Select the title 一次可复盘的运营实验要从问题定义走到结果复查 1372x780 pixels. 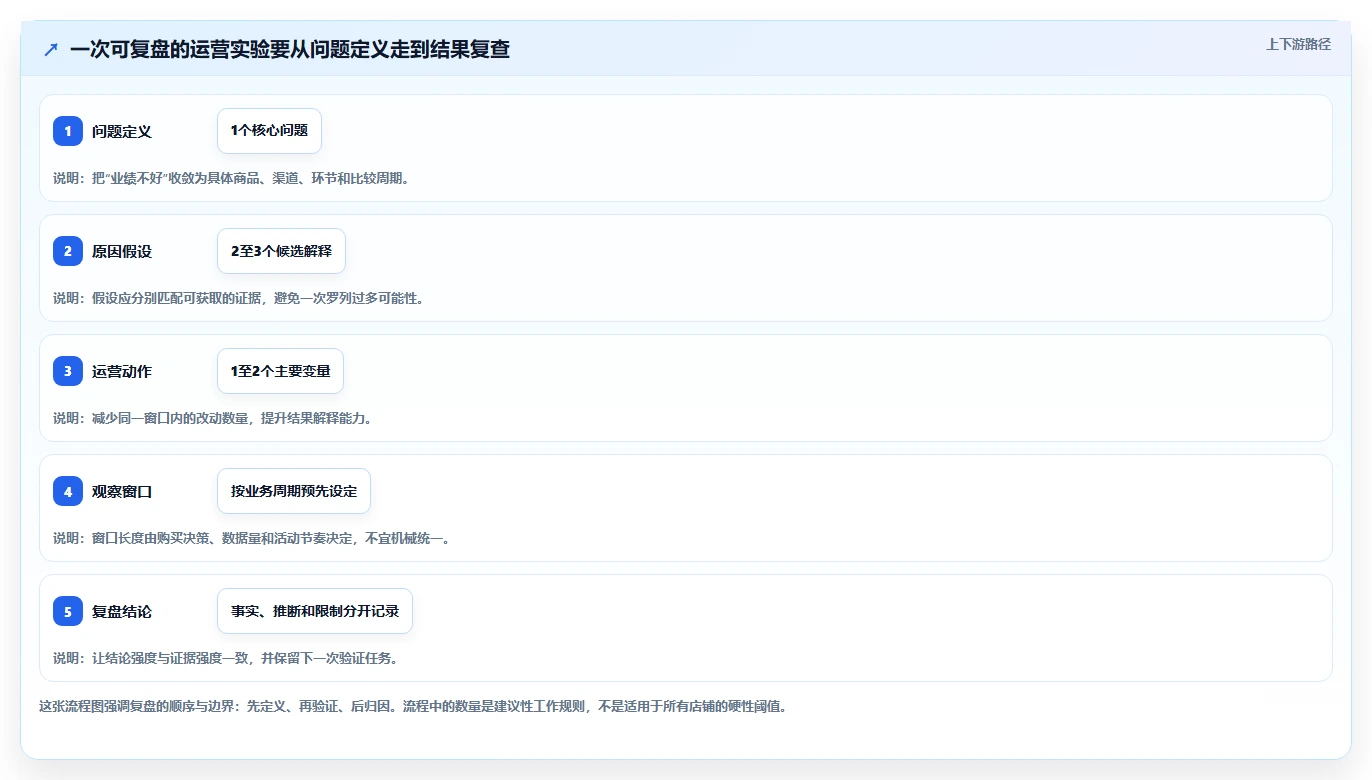click(x=290, y=49)
